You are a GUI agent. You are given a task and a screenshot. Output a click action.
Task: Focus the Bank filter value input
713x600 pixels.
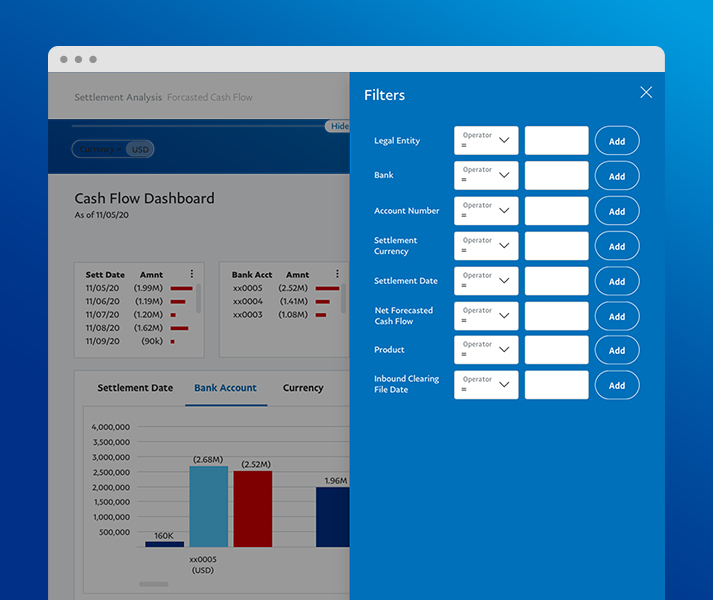click(x=556, y=176)
